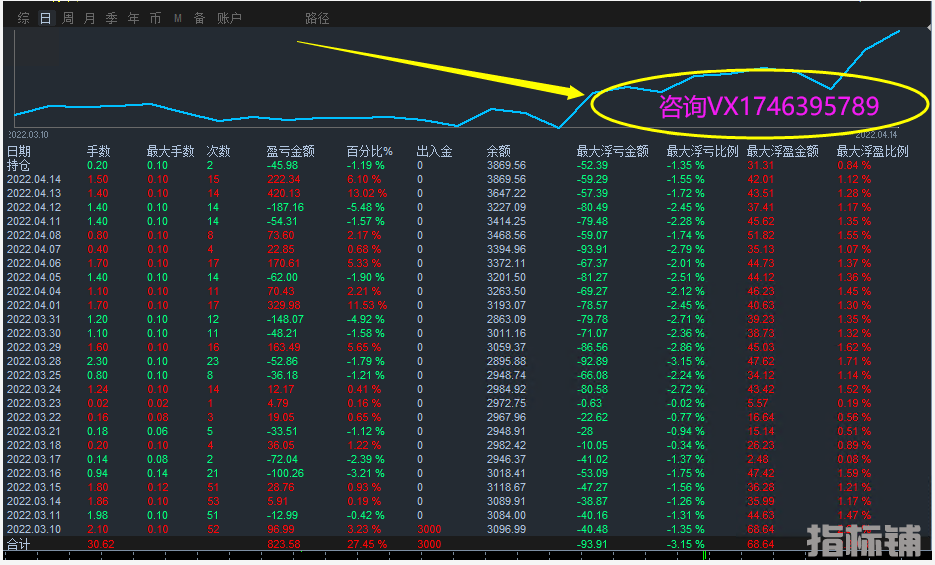Select the 年 yearly tab
This screenshot has width=935, height=565.
coord(134,18)
